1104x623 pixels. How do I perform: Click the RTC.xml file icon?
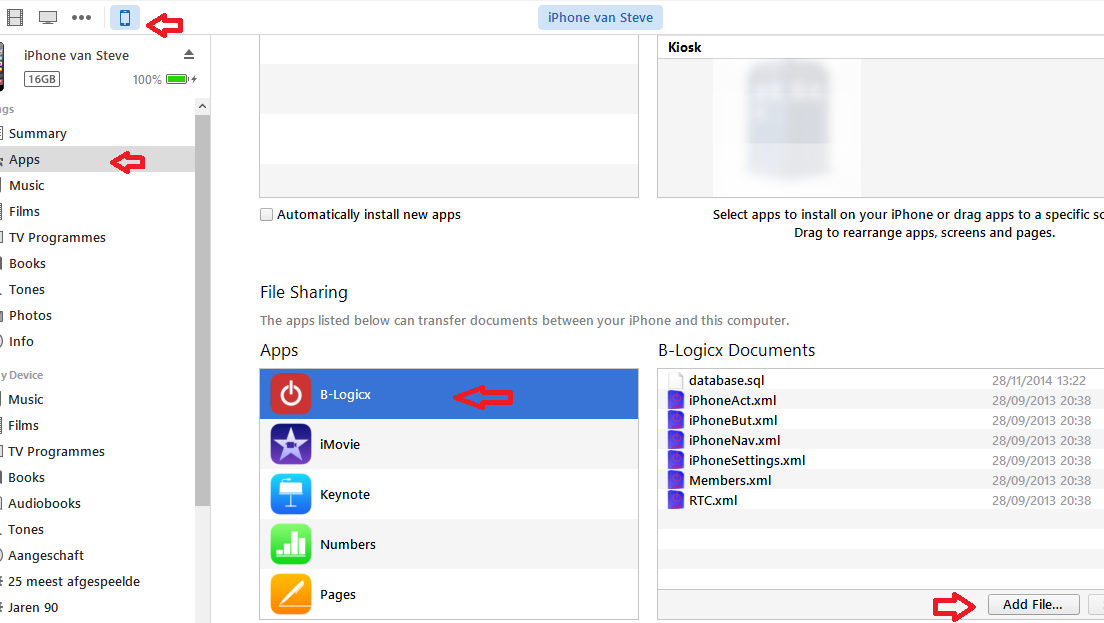(676, 500)
